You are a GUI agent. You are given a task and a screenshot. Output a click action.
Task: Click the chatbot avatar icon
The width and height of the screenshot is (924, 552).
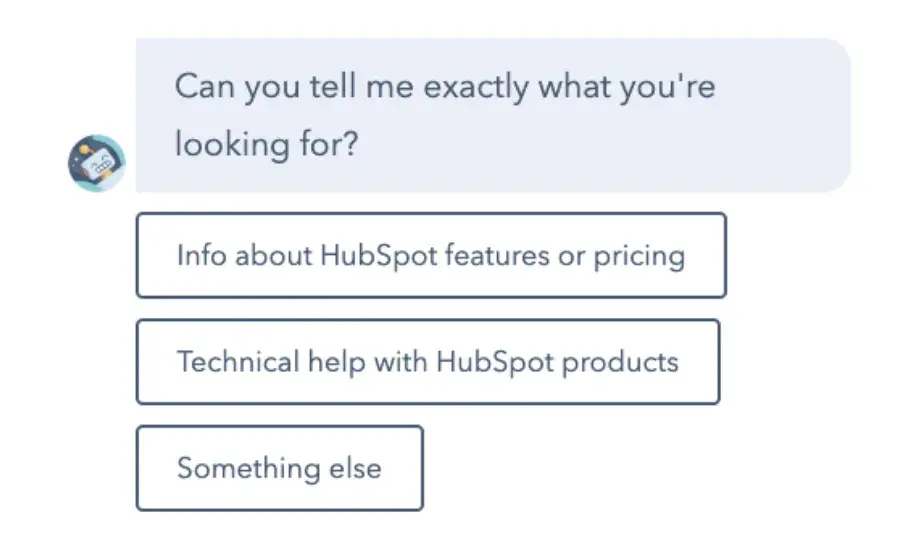tap(97, 162)
